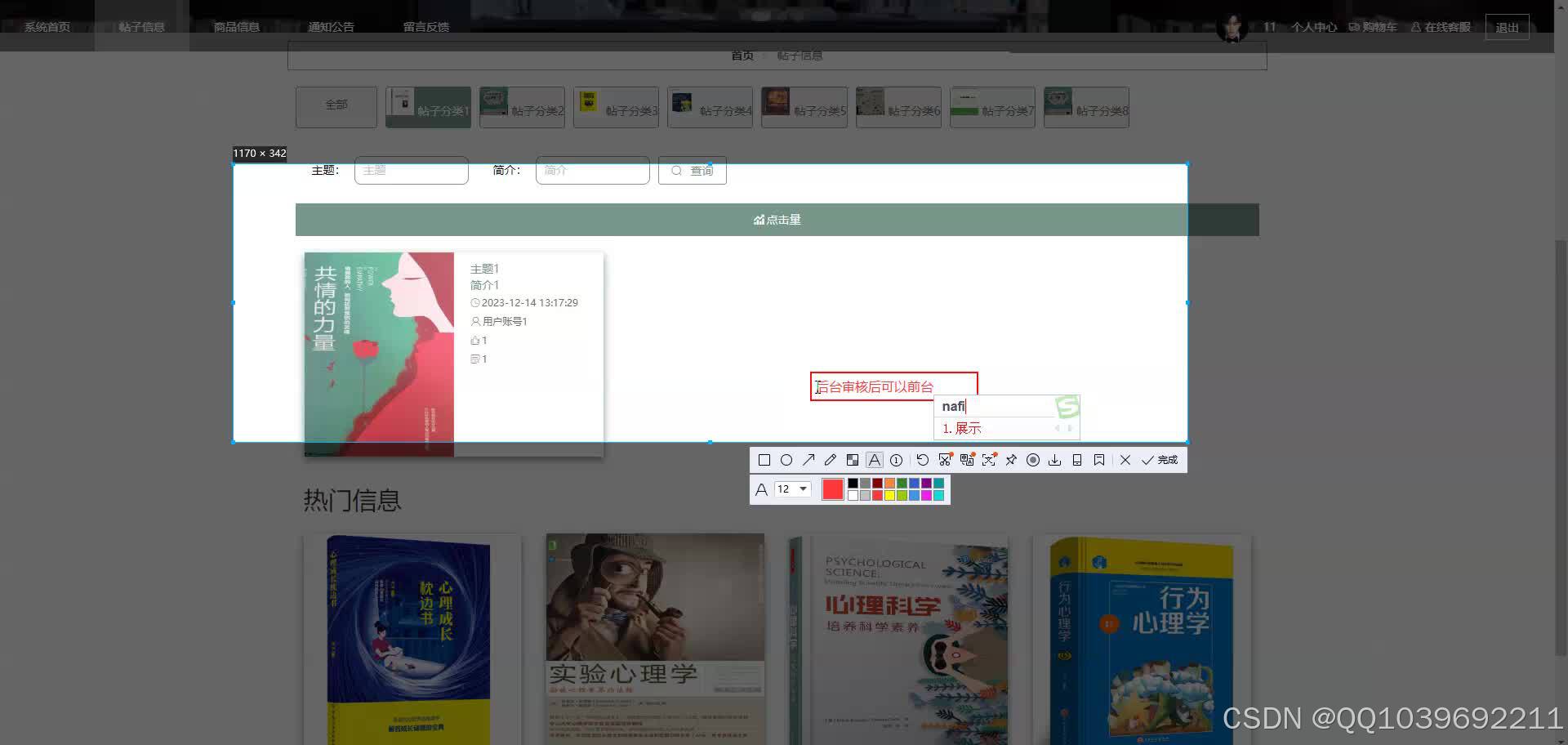1568x745 pixels.
Task: Open post titled 主题1
Action: (x=485, y=268)
